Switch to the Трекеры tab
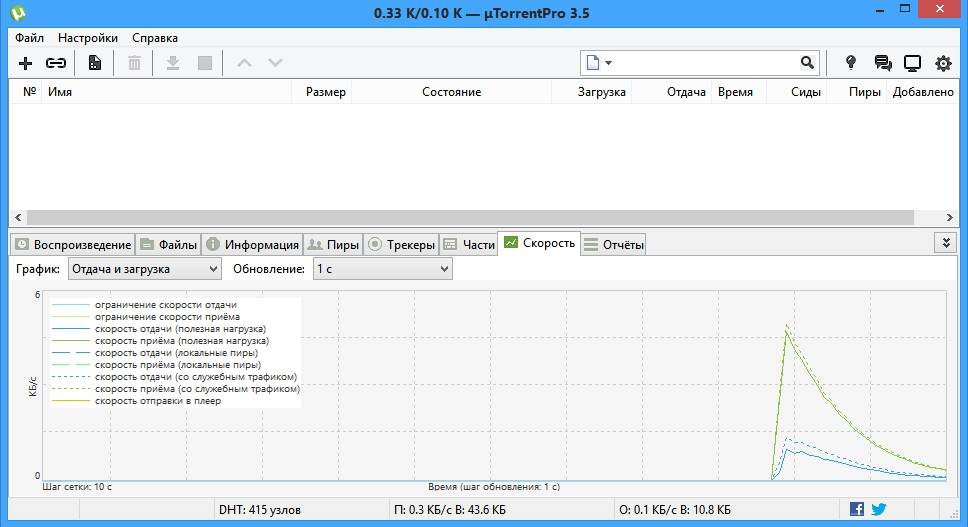The image size is (968, 527). point(401,245)
